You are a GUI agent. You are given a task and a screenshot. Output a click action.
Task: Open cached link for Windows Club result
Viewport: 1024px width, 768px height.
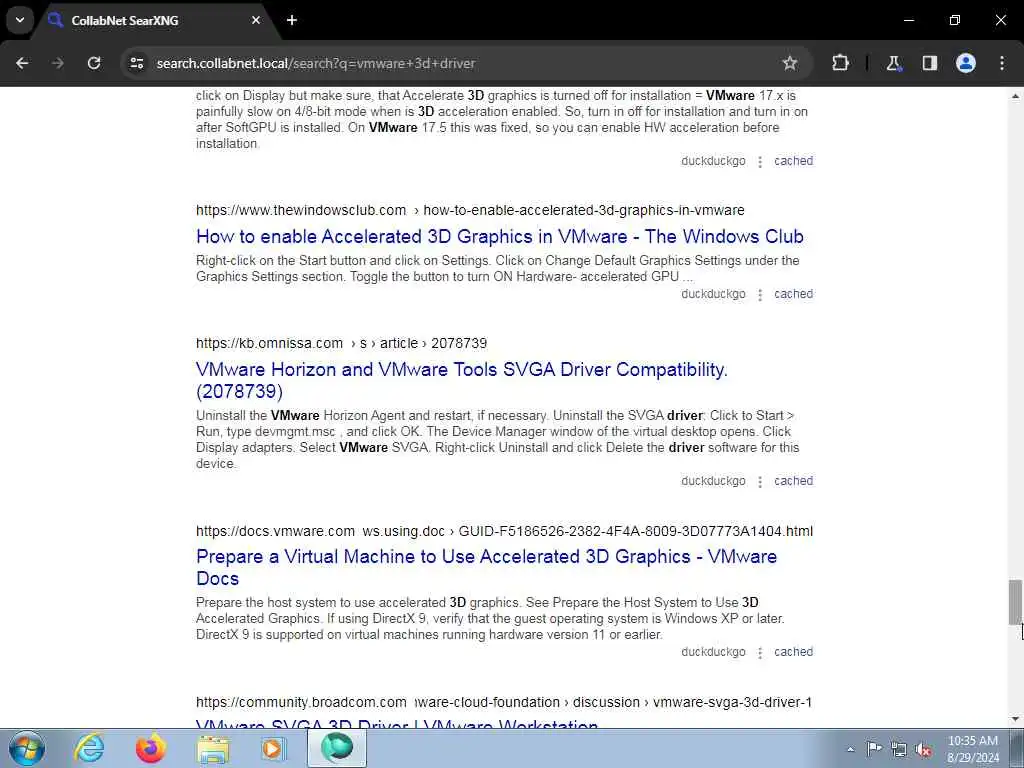793,295
